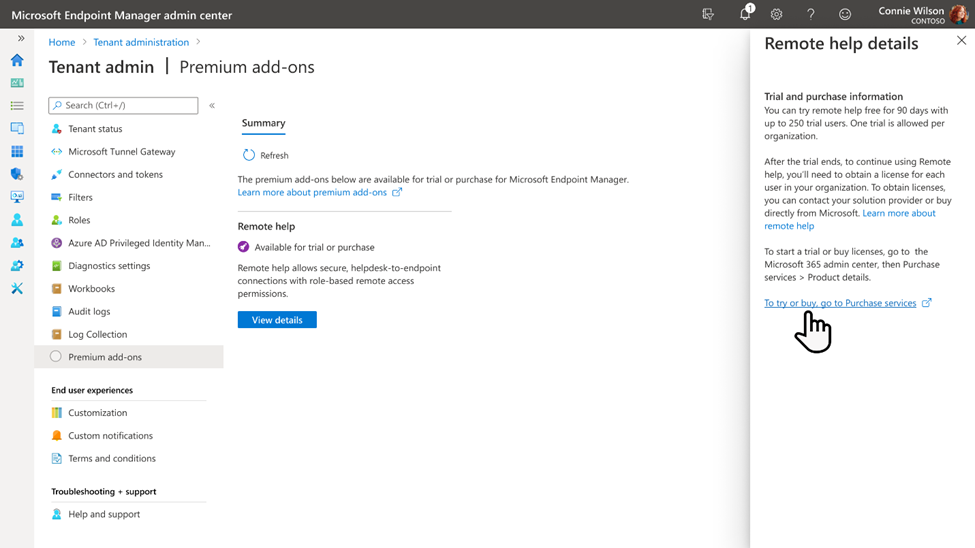This screenshot has width=975, height=548.
Task: Open Customization menu item
Action: 98,413
